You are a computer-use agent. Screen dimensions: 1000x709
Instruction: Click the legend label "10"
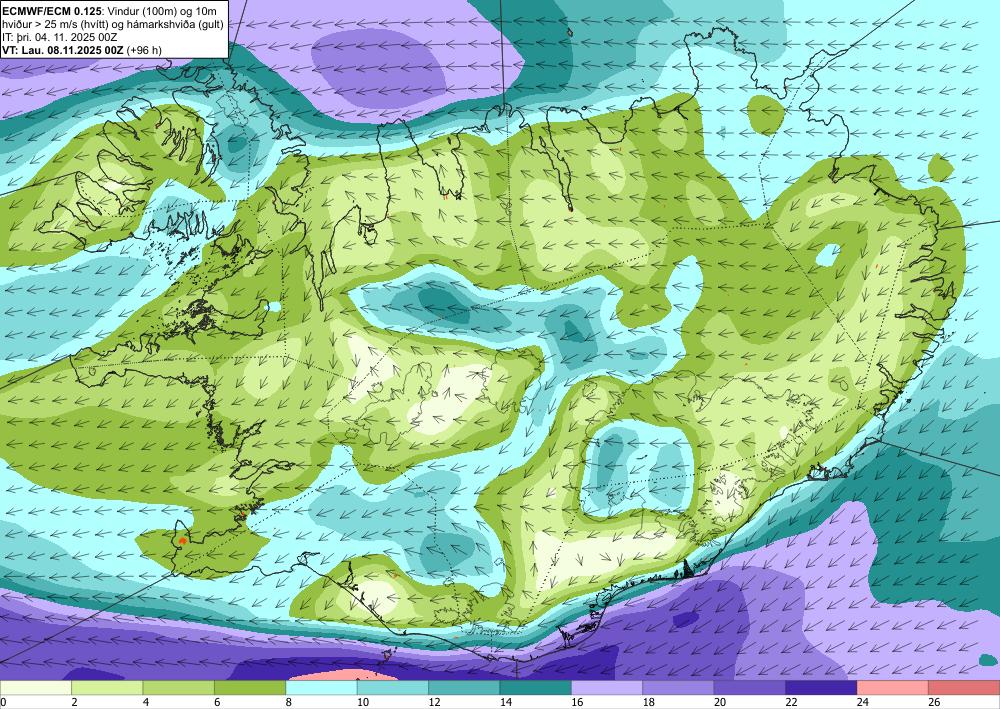pyautogui.click(x=363, y=702)
